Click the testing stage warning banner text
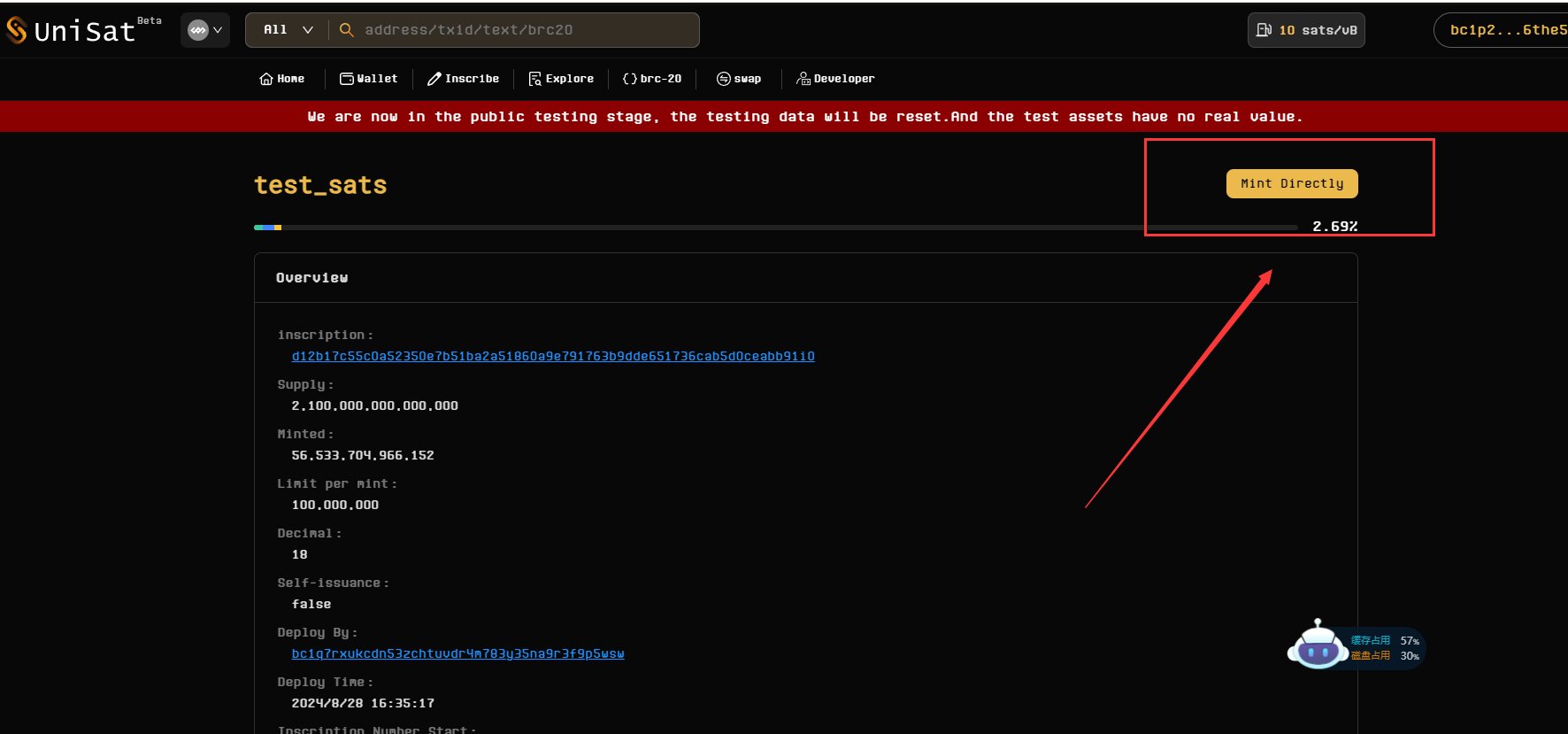1568x734 pixels. pos(805,117)
